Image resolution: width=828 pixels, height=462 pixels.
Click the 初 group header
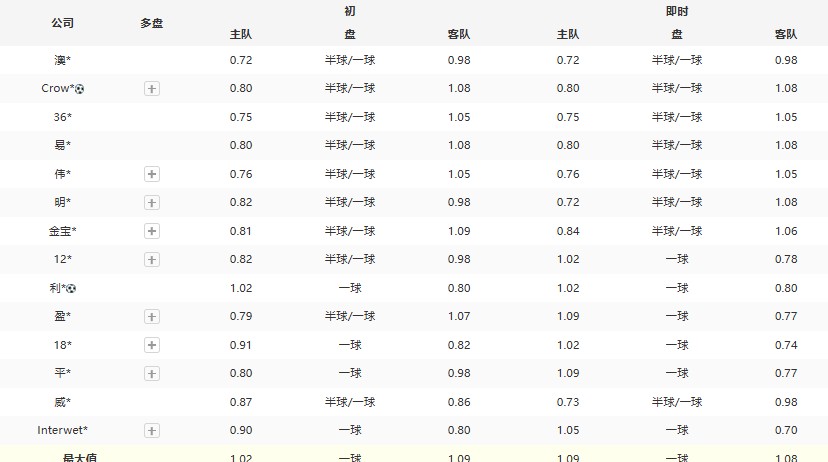tap(349, 12)
